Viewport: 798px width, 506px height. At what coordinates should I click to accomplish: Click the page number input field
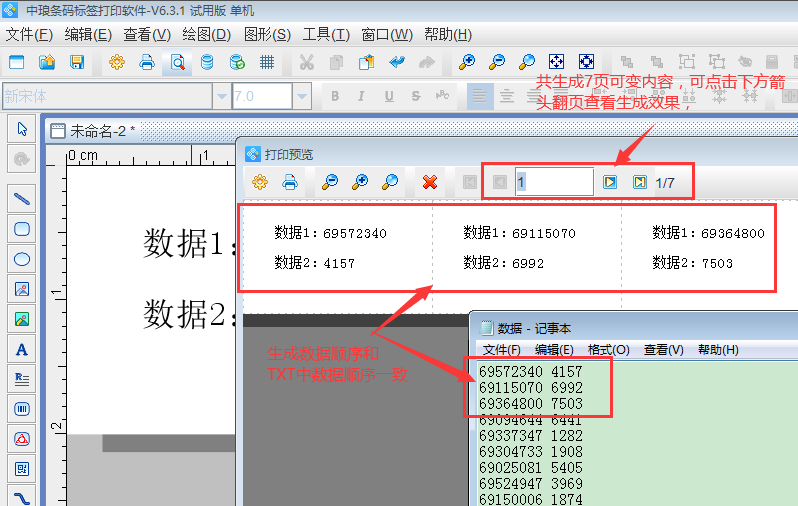point(554,182)
